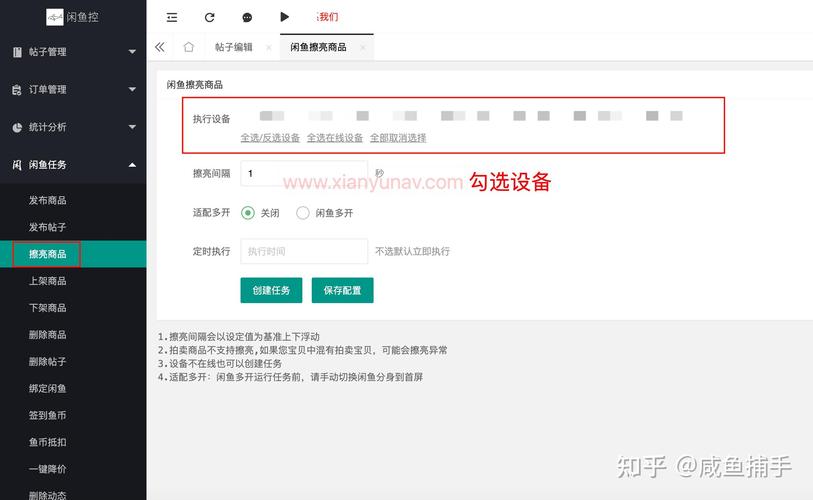Toggle the sidebar collapse icon
The width and height of the screenshot is (813, 500).
pyautogui.click(x=172, y=18)
